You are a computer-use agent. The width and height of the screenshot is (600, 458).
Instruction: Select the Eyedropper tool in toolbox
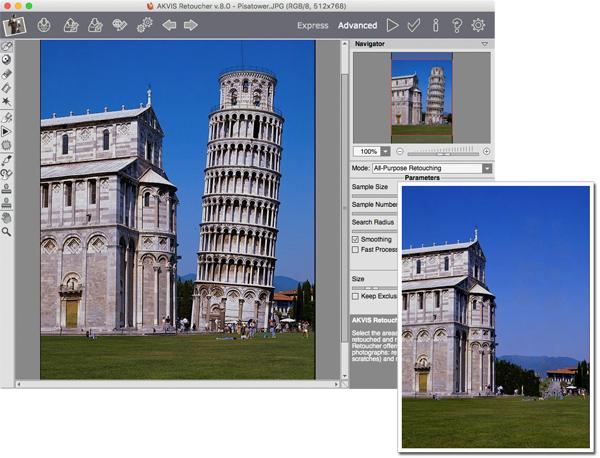[7, 160]
